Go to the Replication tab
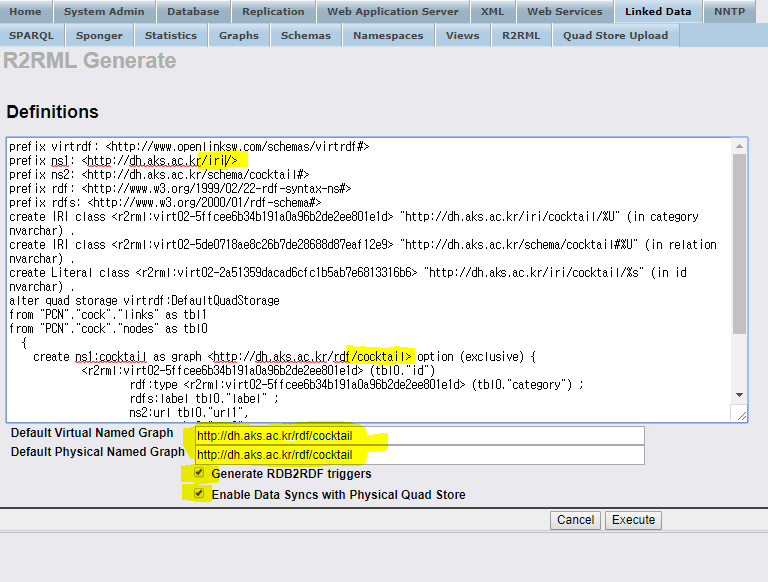768x582 pixels. pos(273,12)
